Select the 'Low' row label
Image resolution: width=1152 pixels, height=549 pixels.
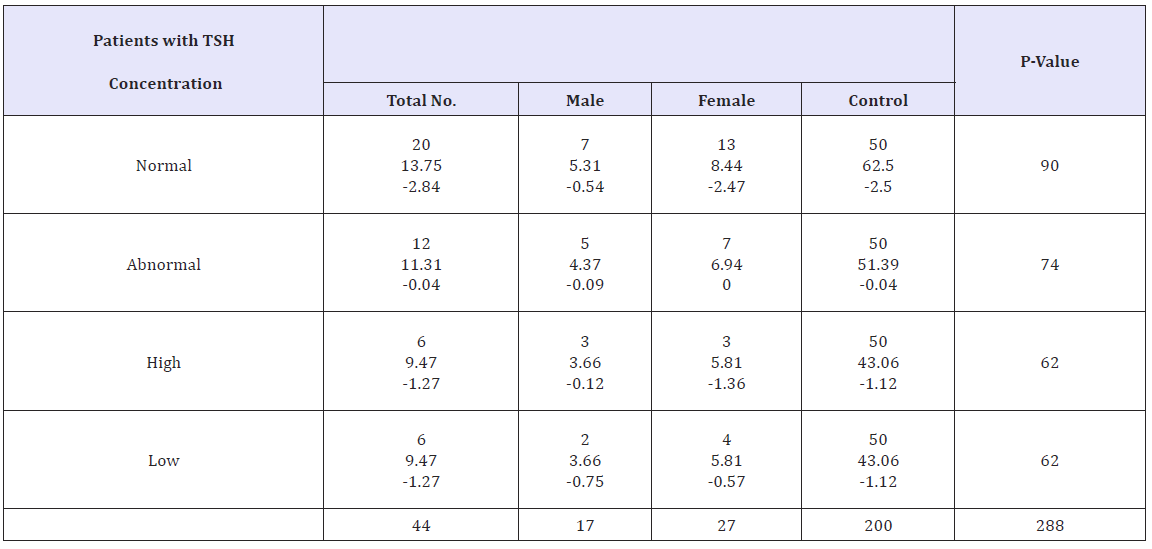[x=164, y=461]
